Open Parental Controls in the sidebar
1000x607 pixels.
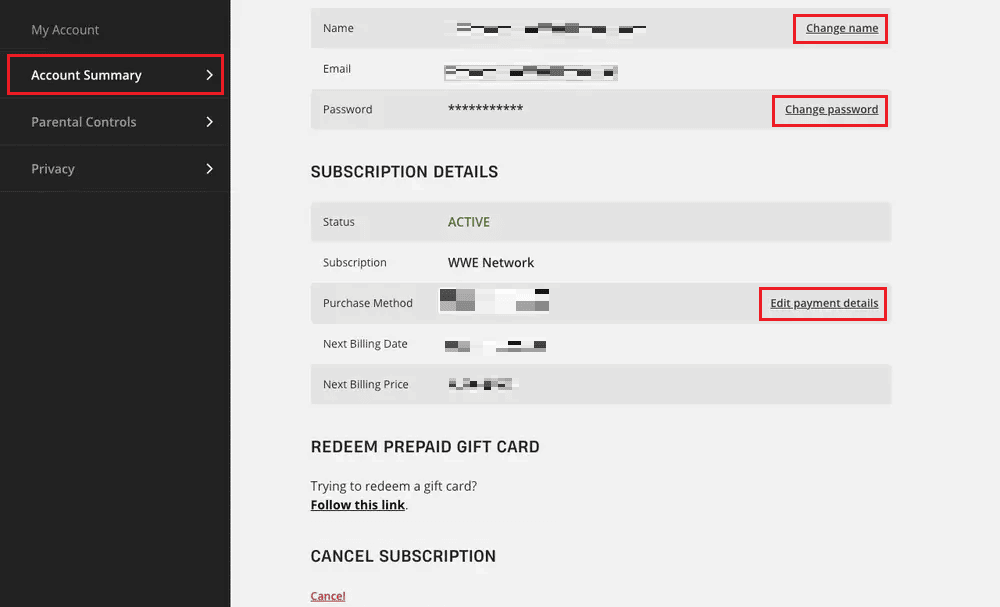84,122
